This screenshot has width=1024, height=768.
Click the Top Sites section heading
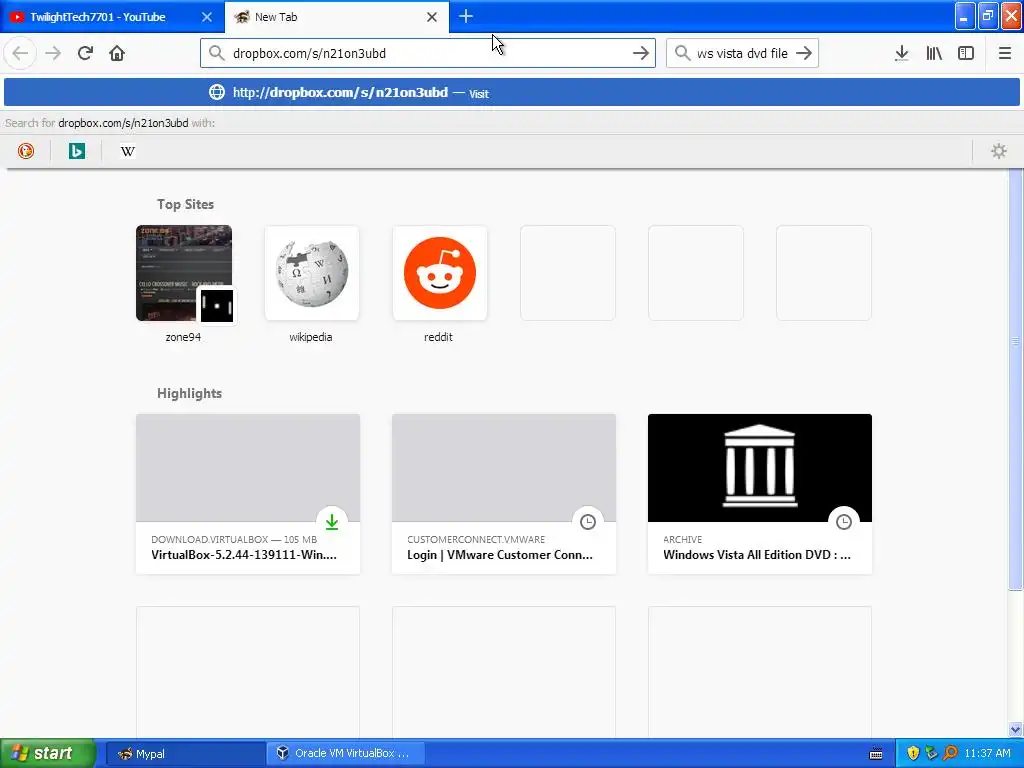185,204
